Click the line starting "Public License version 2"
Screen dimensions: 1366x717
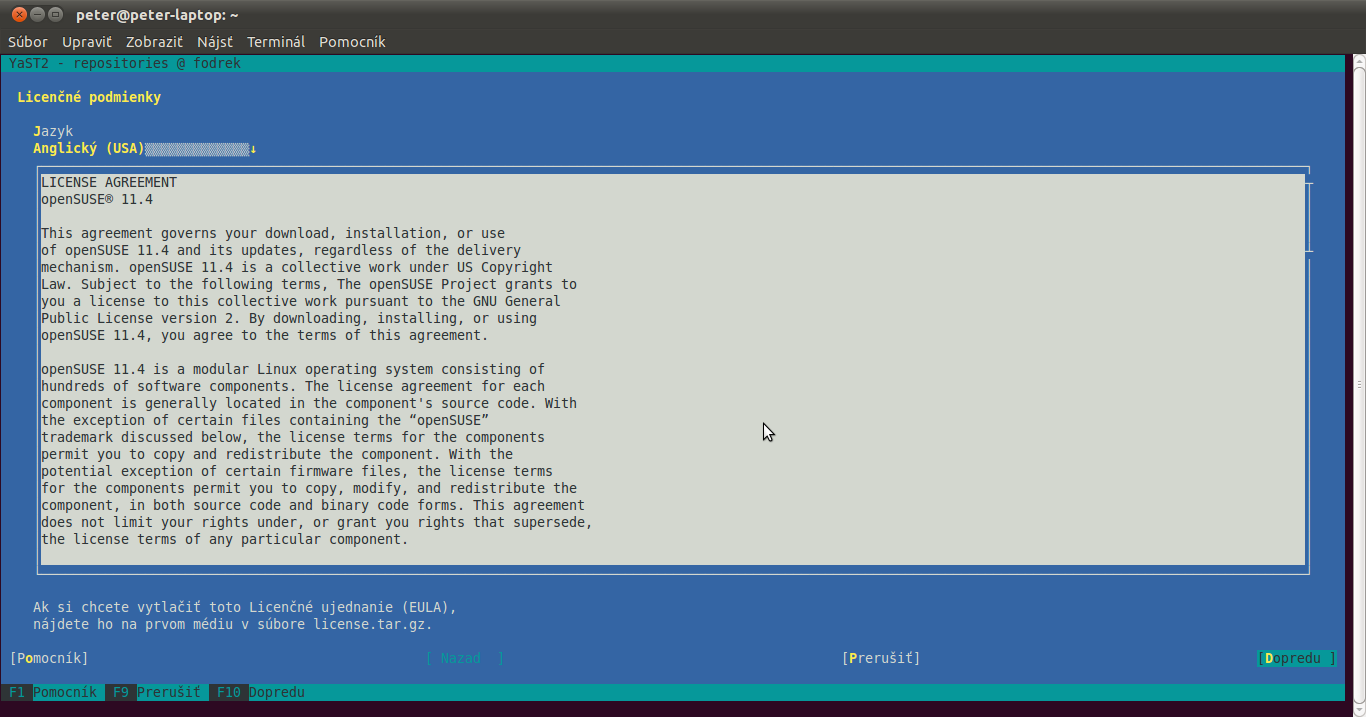pyautogui.click(x=289, y=318)
